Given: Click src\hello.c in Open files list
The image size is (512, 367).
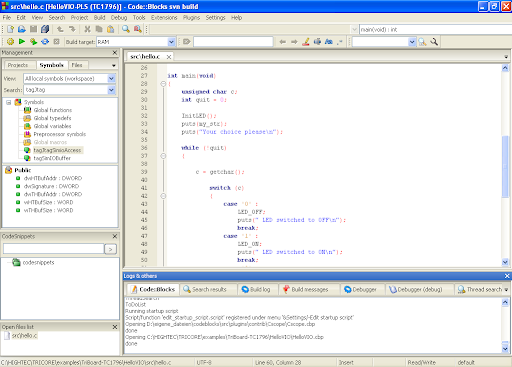Looking at the screenshot, I should tap(24, 336).
